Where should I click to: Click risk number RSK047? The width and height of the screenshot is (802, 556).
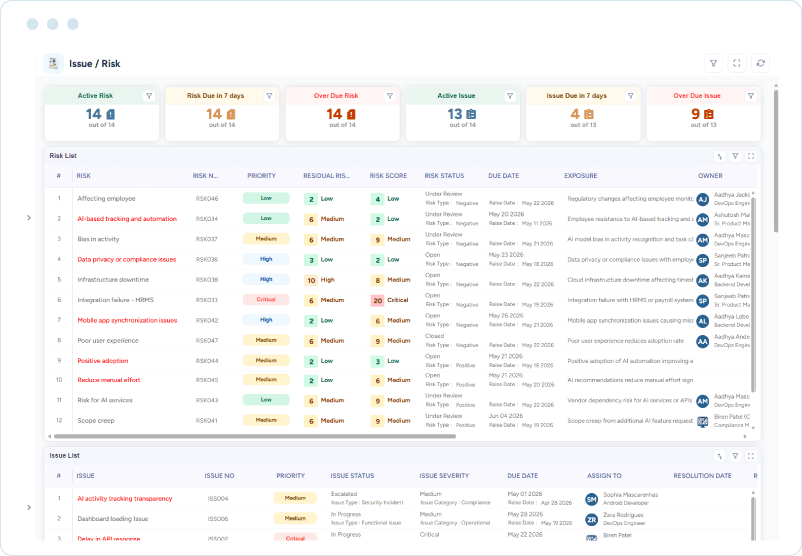[x=207, y=341]
